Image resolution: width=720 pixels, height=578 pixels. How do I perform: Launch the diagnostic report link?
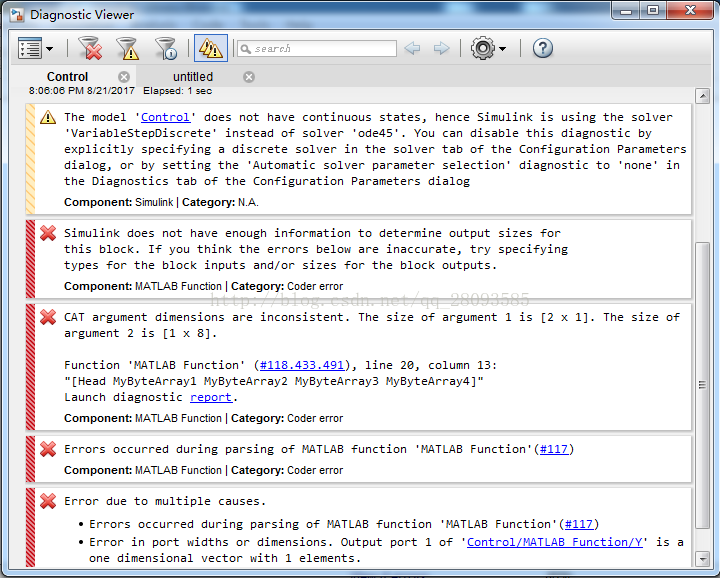211,398
